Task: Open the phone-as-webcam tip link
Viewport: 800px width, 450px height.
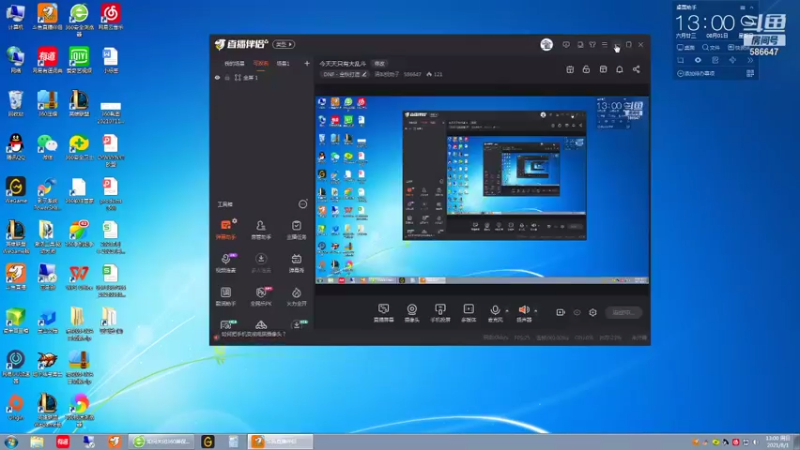Action: [254, 334]
